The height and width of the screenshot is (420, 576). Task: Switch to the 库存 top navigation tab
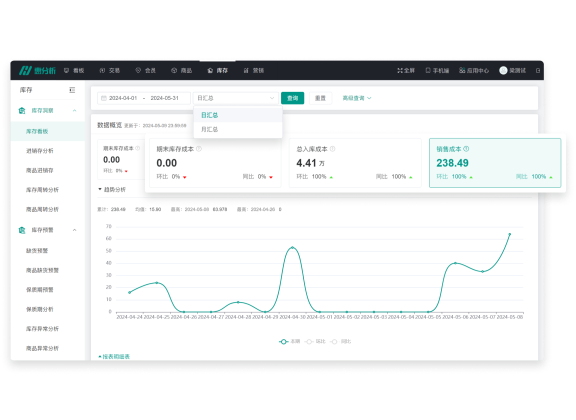(217, 70)
